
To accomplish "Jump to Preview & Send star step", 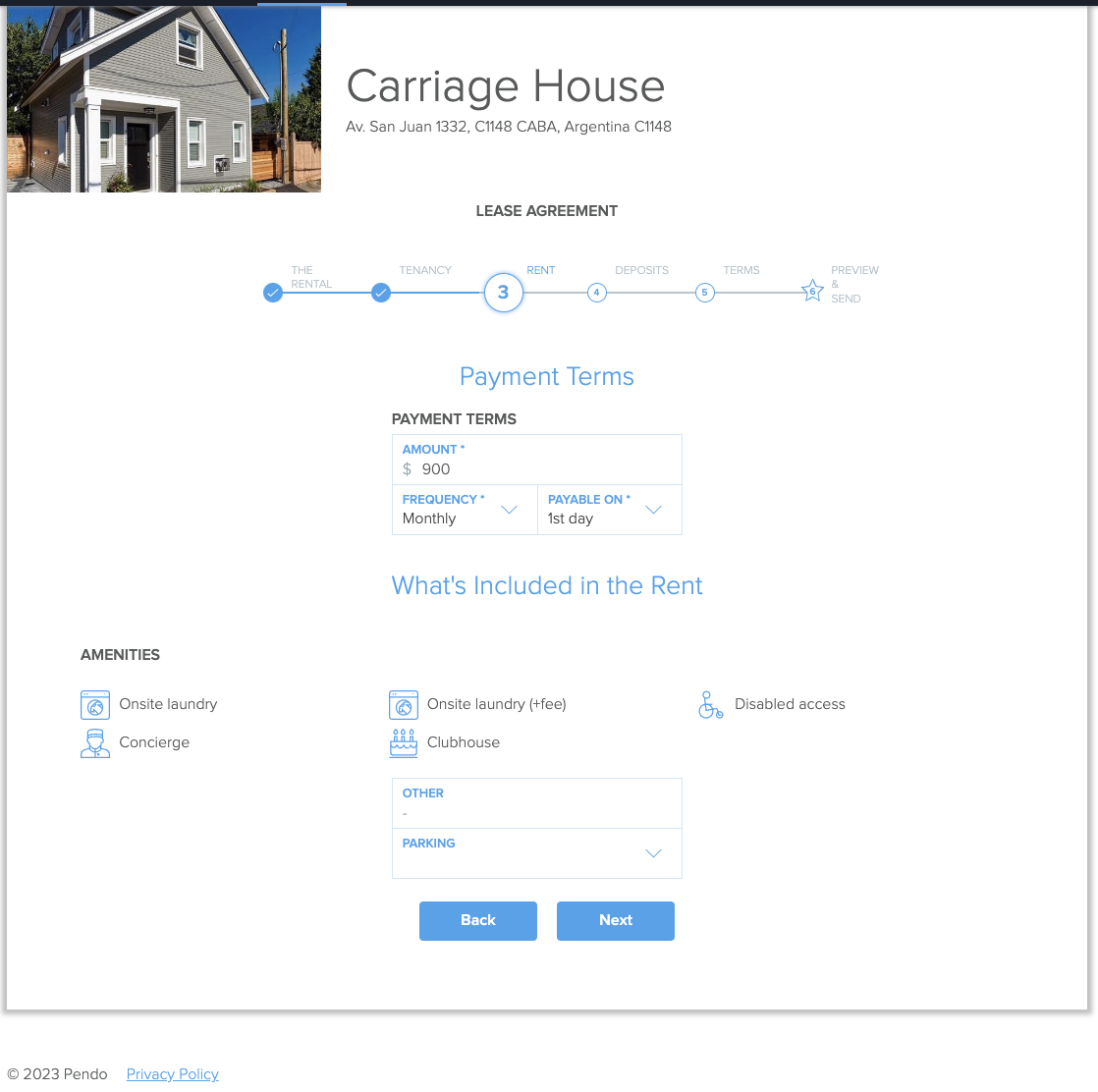I will pos(813,291).
